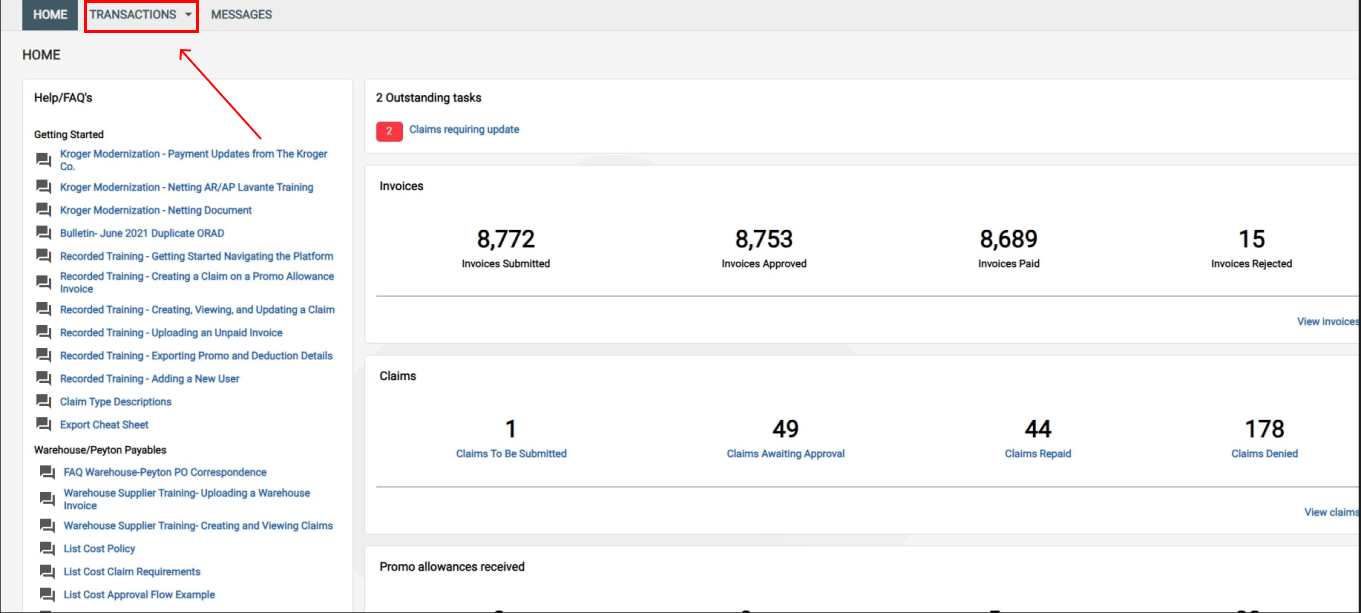The height and width of the screenshot is (613, 1361).
Task: Select Claims Awaiting Approval link
Action: click(x=785, y=454)
